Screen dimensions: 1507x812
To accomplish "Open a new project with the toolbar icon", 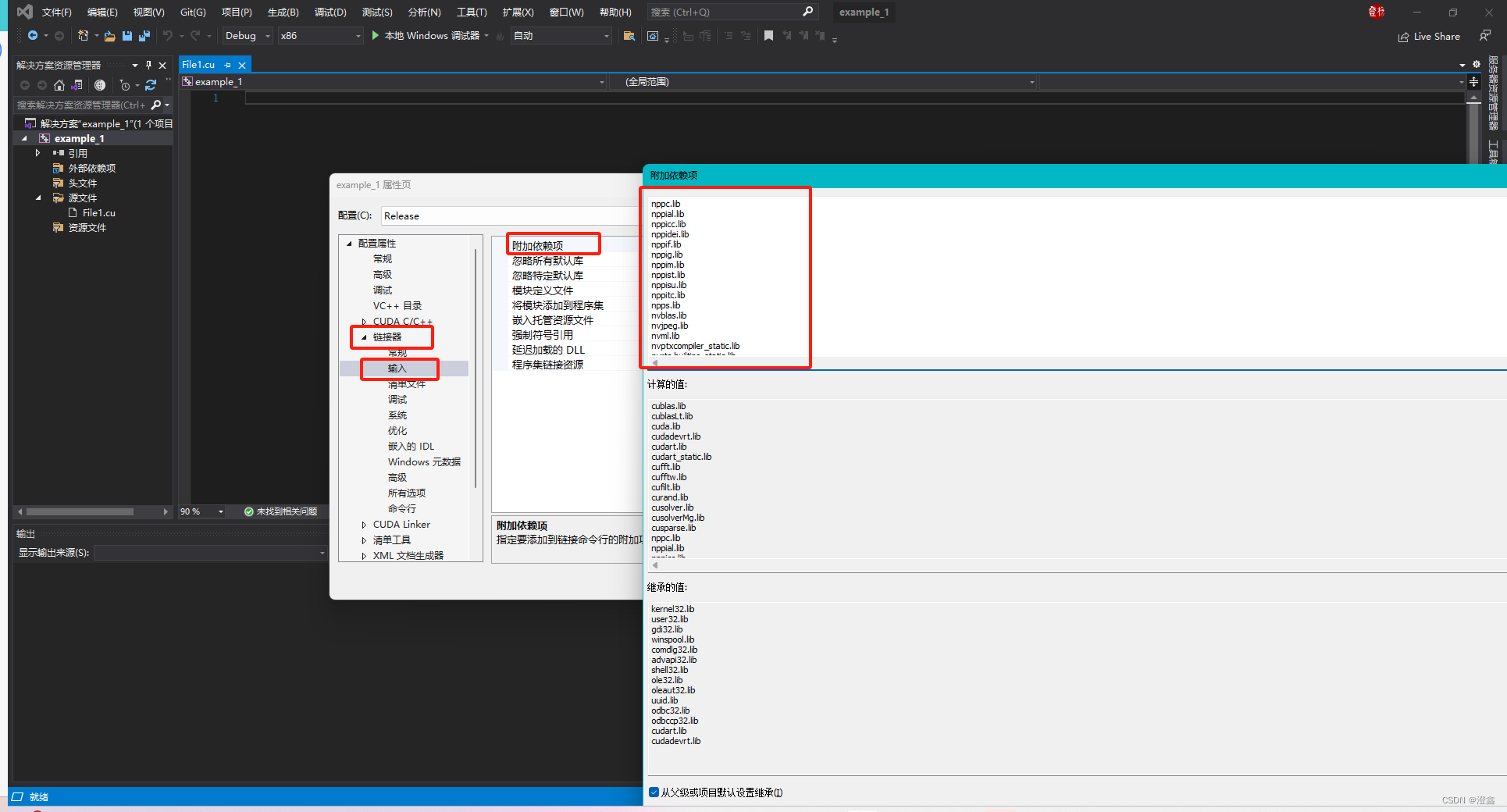I will point(84,36).
